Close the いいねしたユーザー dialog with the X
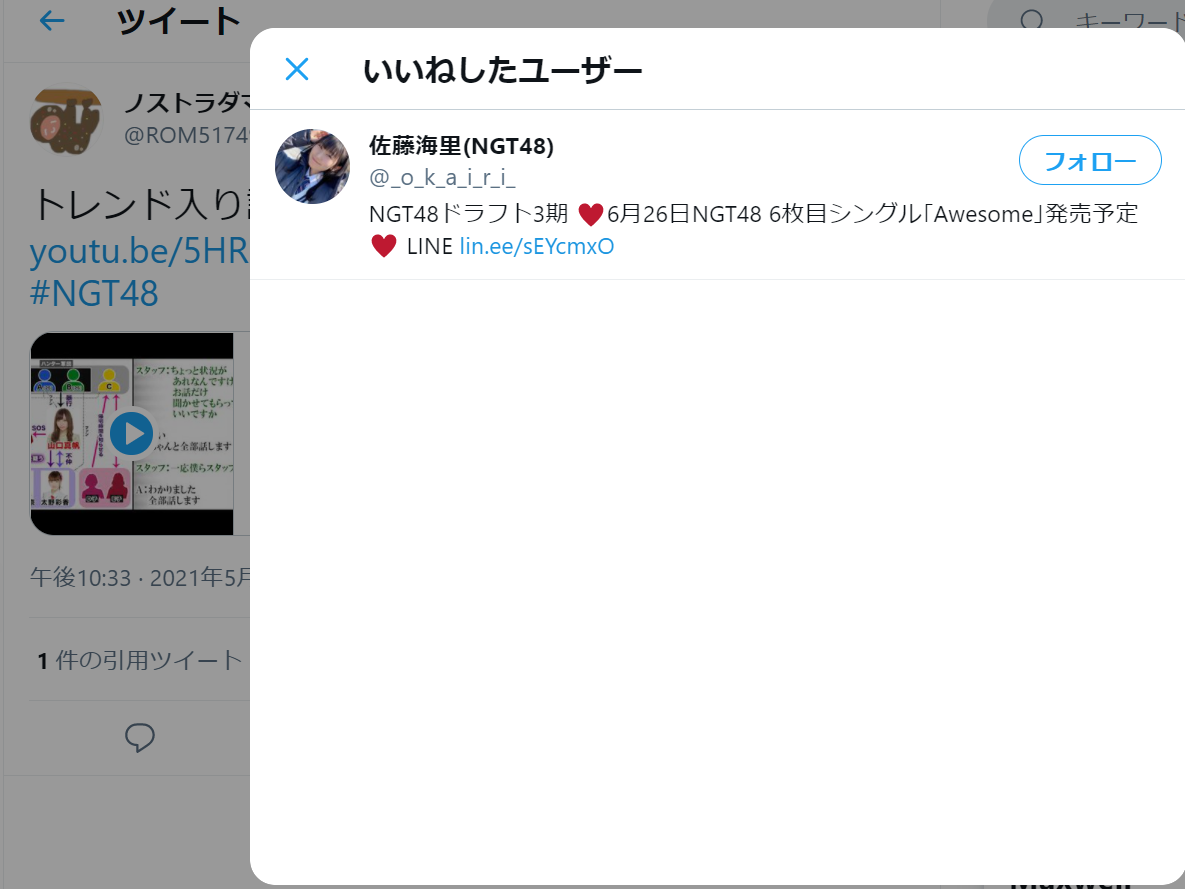 (x=297, y=69)
